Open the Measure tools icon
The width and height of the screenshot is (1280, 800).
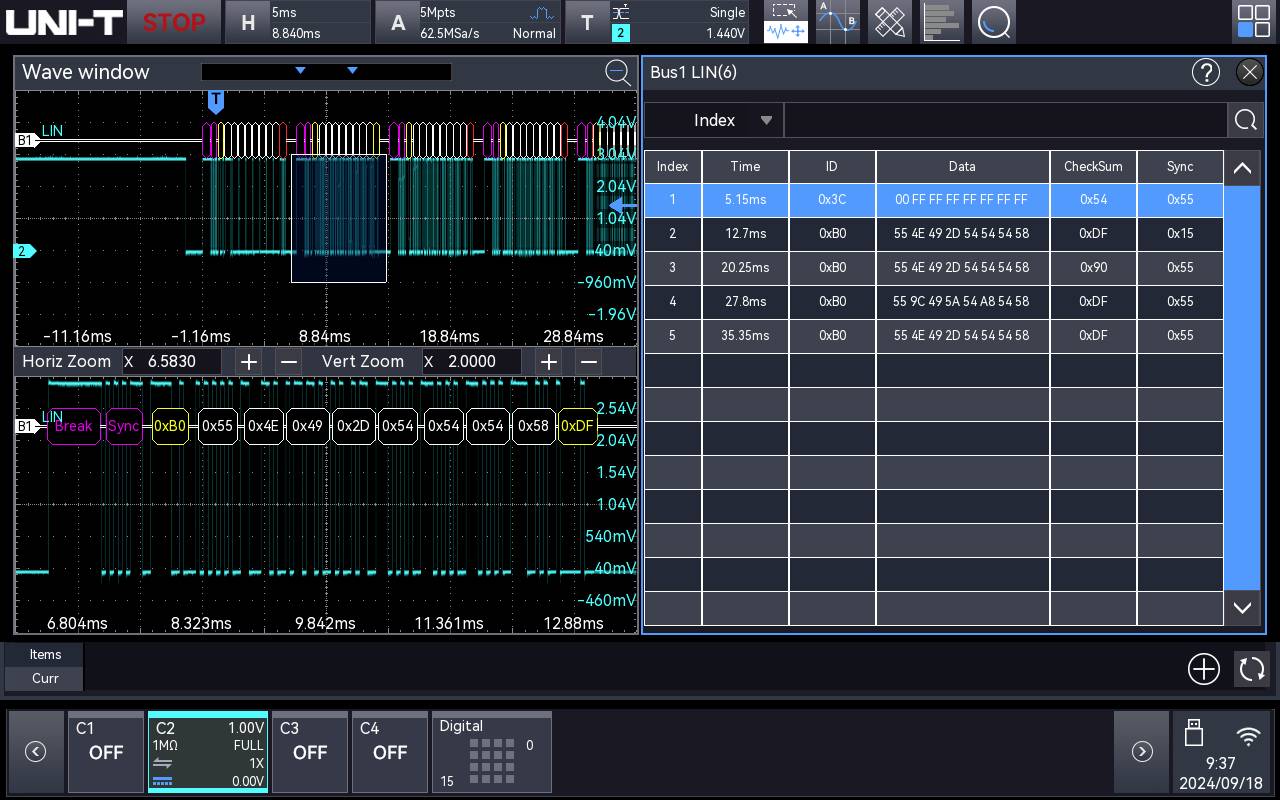[889, 22]
